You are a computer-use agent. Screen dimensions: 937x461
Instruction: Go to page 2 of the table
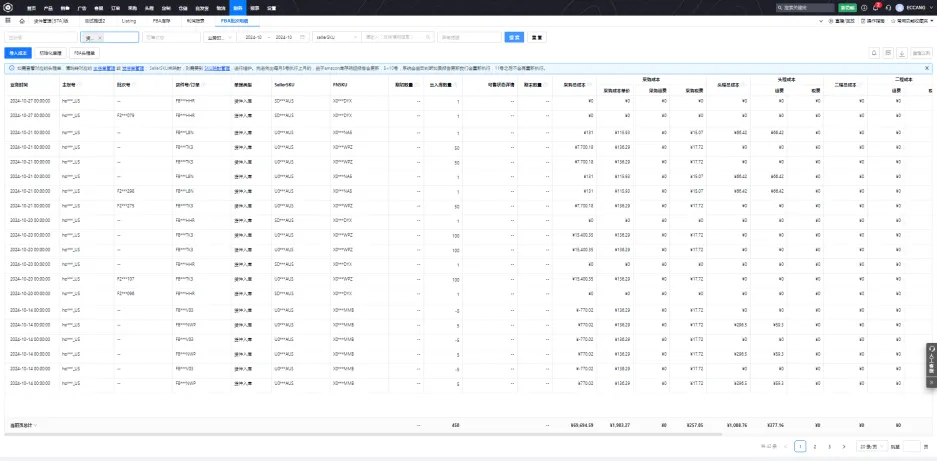[814, 446]
